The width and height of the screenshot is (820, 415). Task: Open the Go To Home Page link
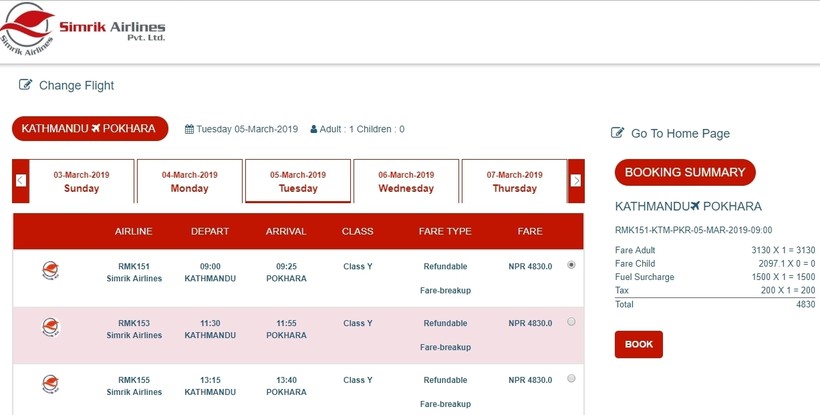point(680,133)
